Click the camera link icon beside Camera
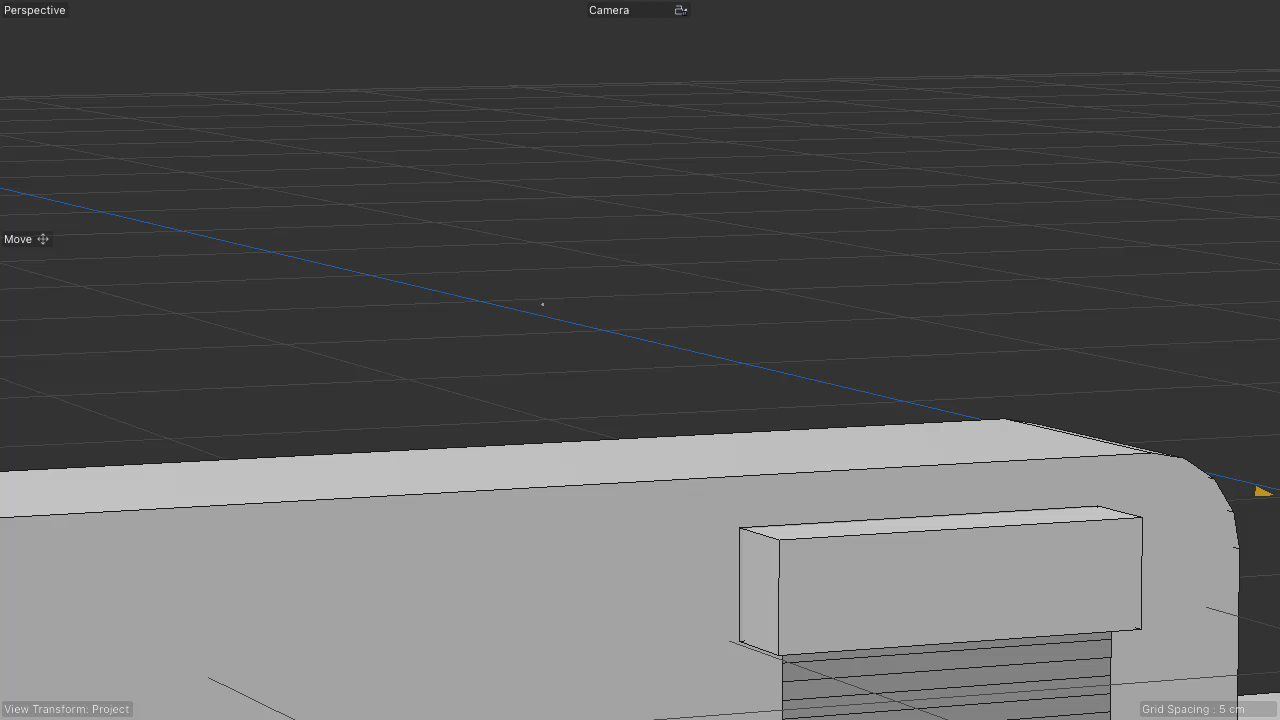 click(681, 10)
